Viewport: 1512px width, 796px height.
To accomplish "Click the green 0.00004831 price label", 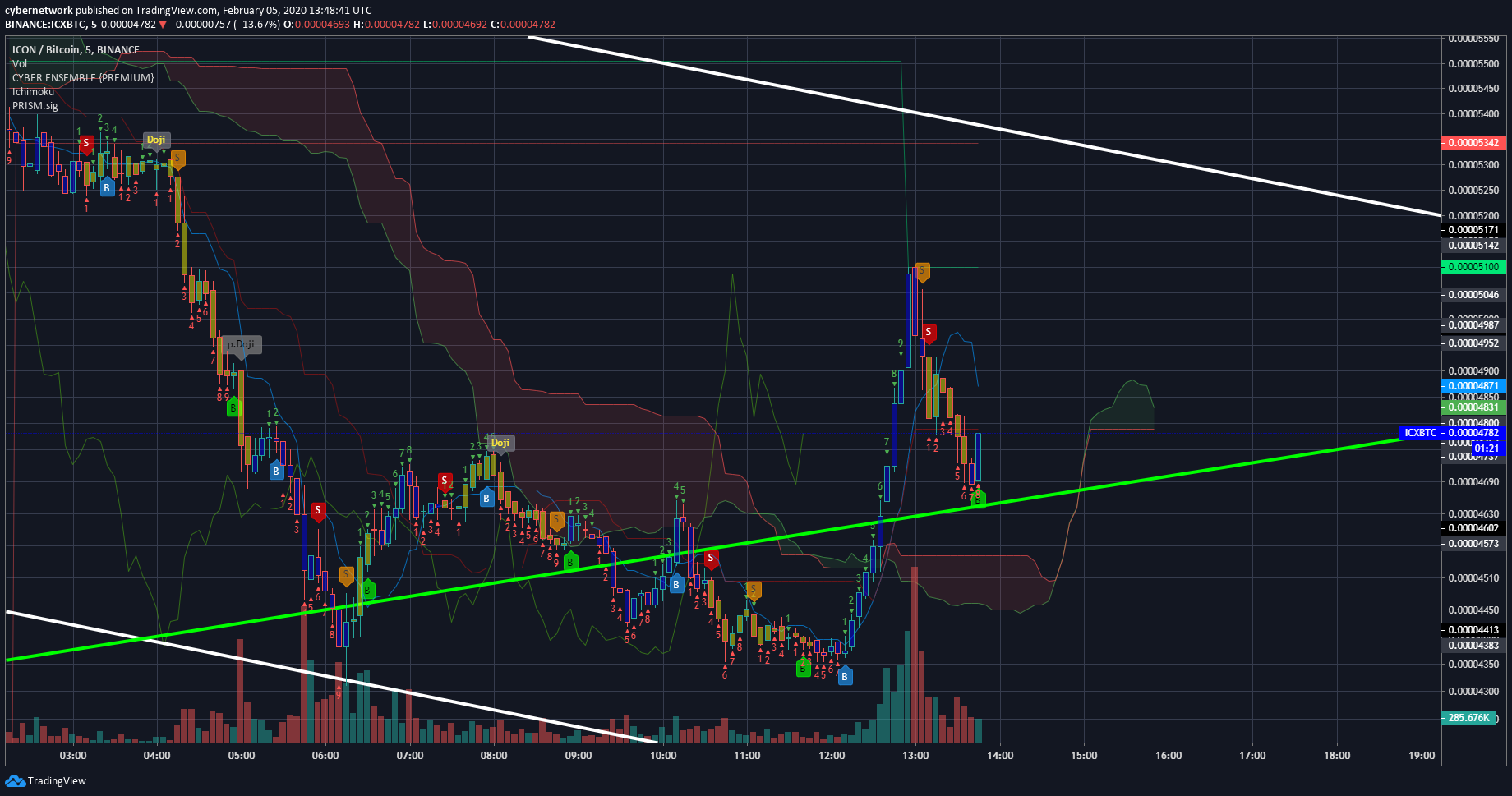I will (x=1474, y=407).
